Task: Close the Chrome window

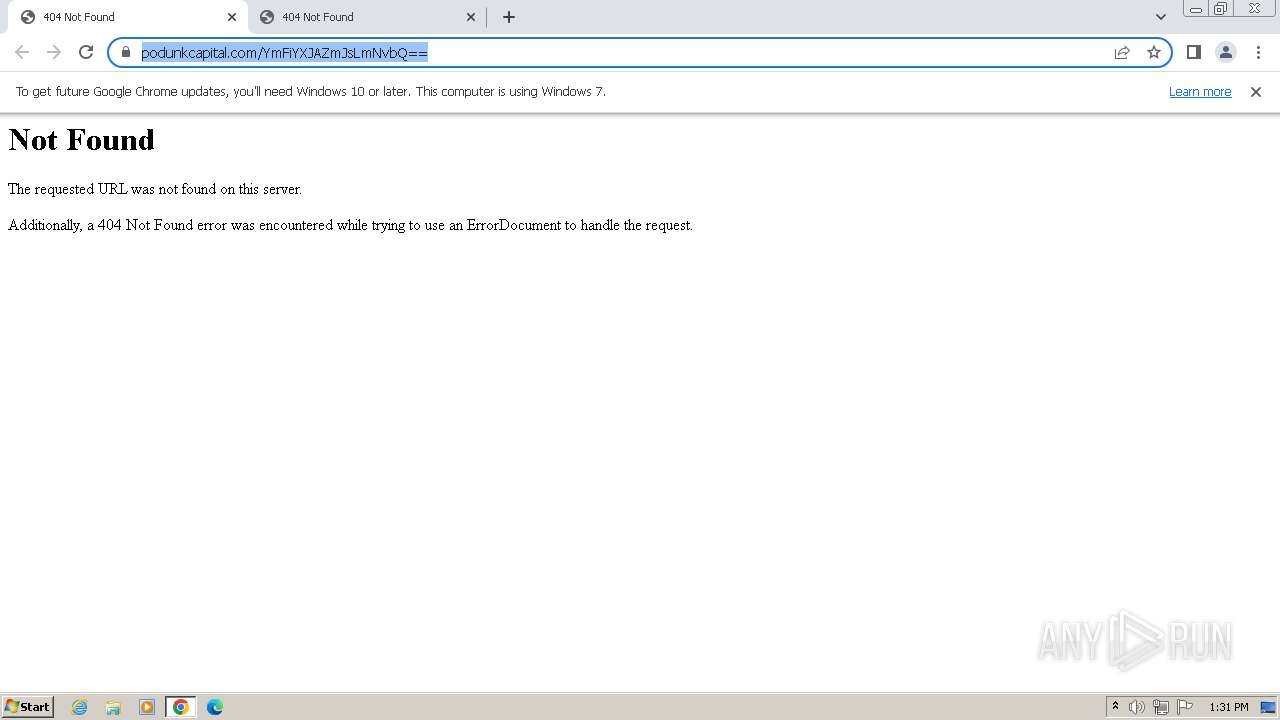Action: (1254, 9)
